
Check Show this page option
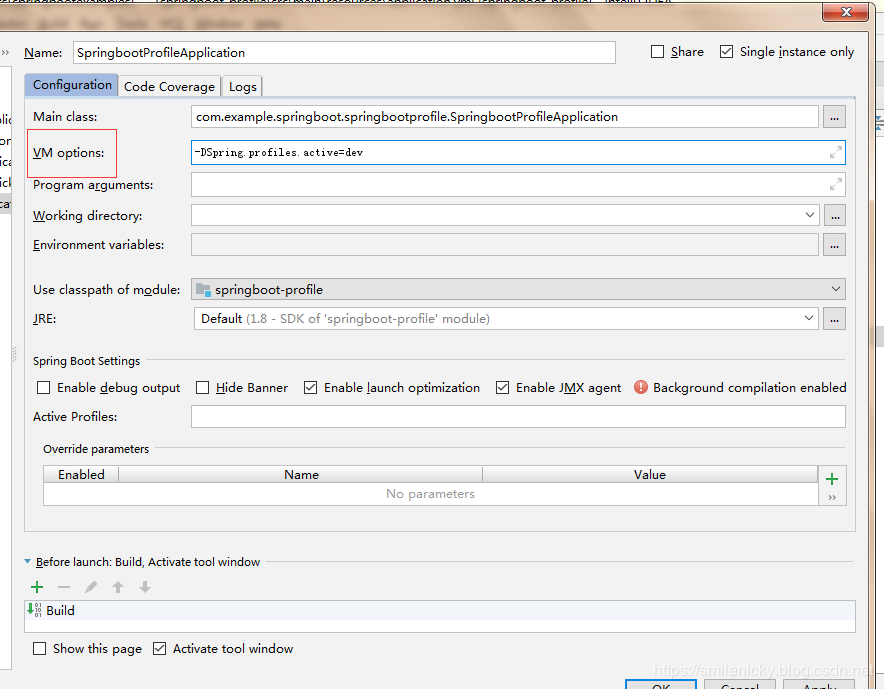39,649
